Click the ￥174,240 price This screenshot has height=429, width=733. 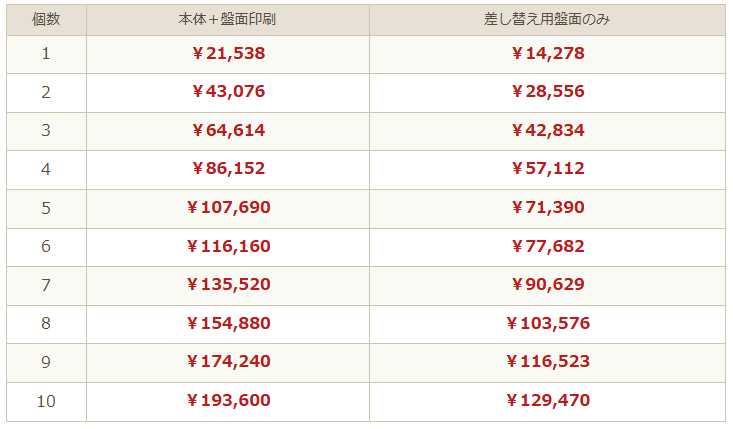click(228, 362)
